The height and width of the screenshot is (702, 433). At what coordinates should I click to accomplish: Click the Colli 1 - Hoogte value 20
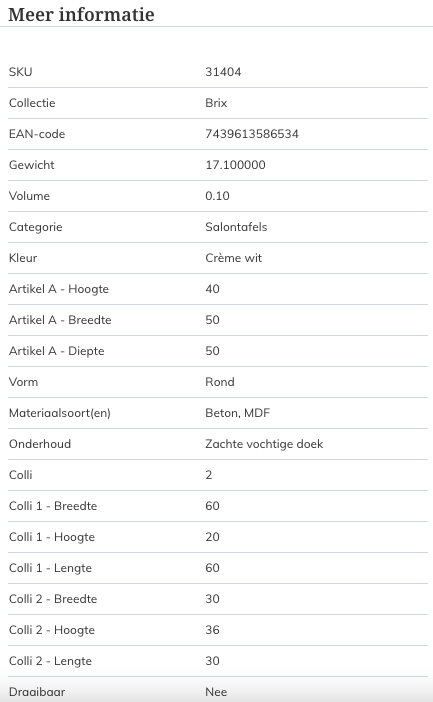(212, 537)
